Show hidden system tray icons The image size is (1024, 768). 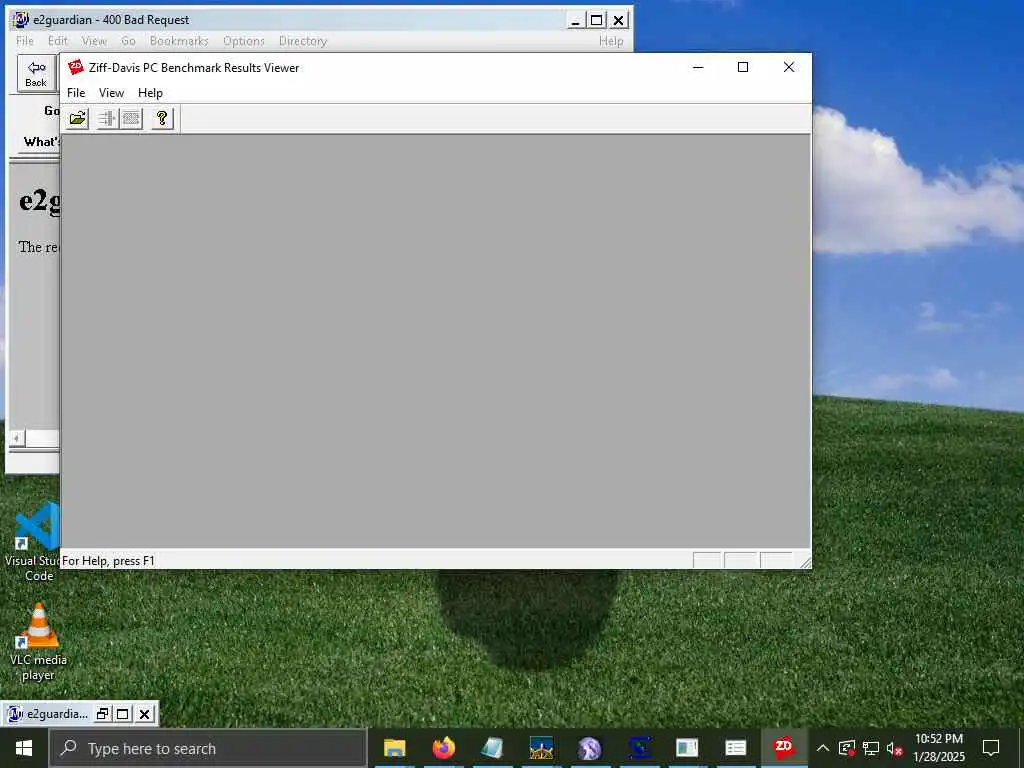(x=823, y=748)
